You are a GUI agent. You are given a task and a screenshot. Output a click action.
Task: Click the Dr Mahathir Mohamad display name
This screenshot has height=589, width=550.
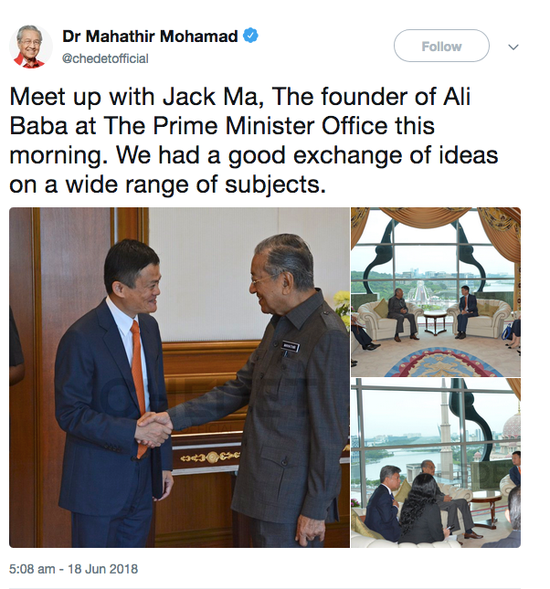point(150,36)
